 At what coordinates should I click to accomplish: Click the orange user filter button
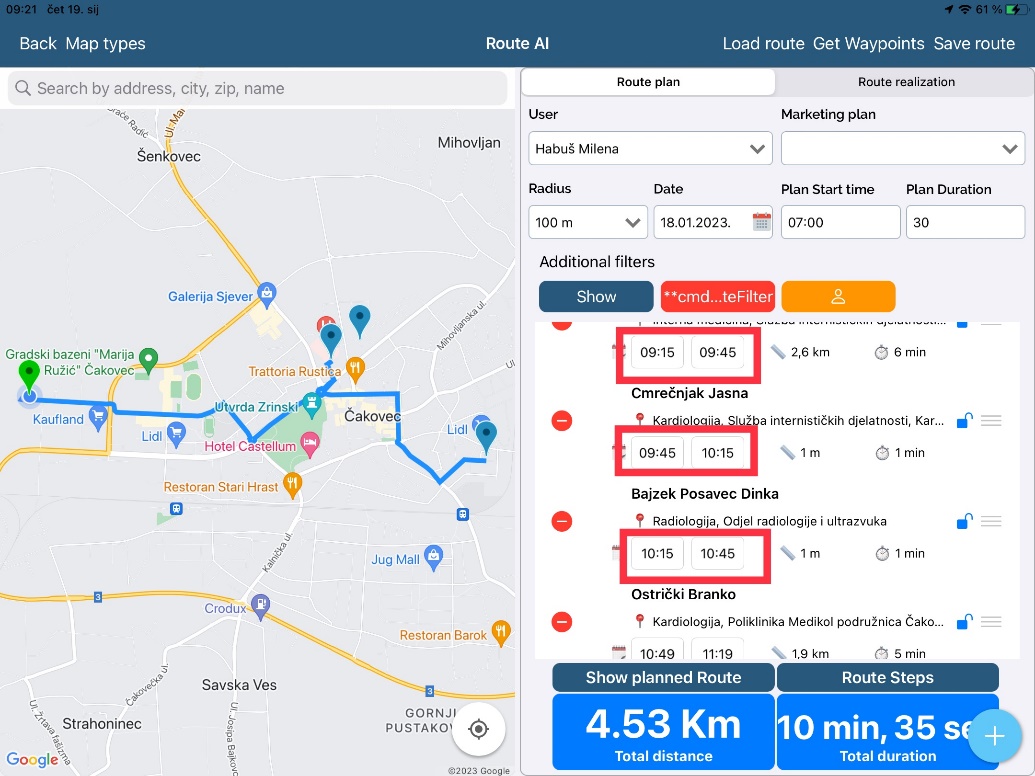tap(838, 296)
